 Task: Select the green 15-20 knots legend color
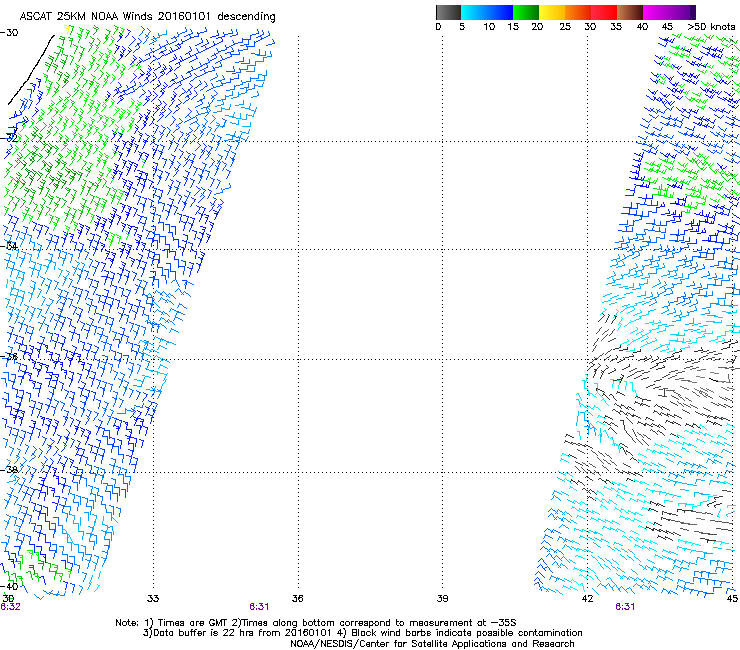526,12
